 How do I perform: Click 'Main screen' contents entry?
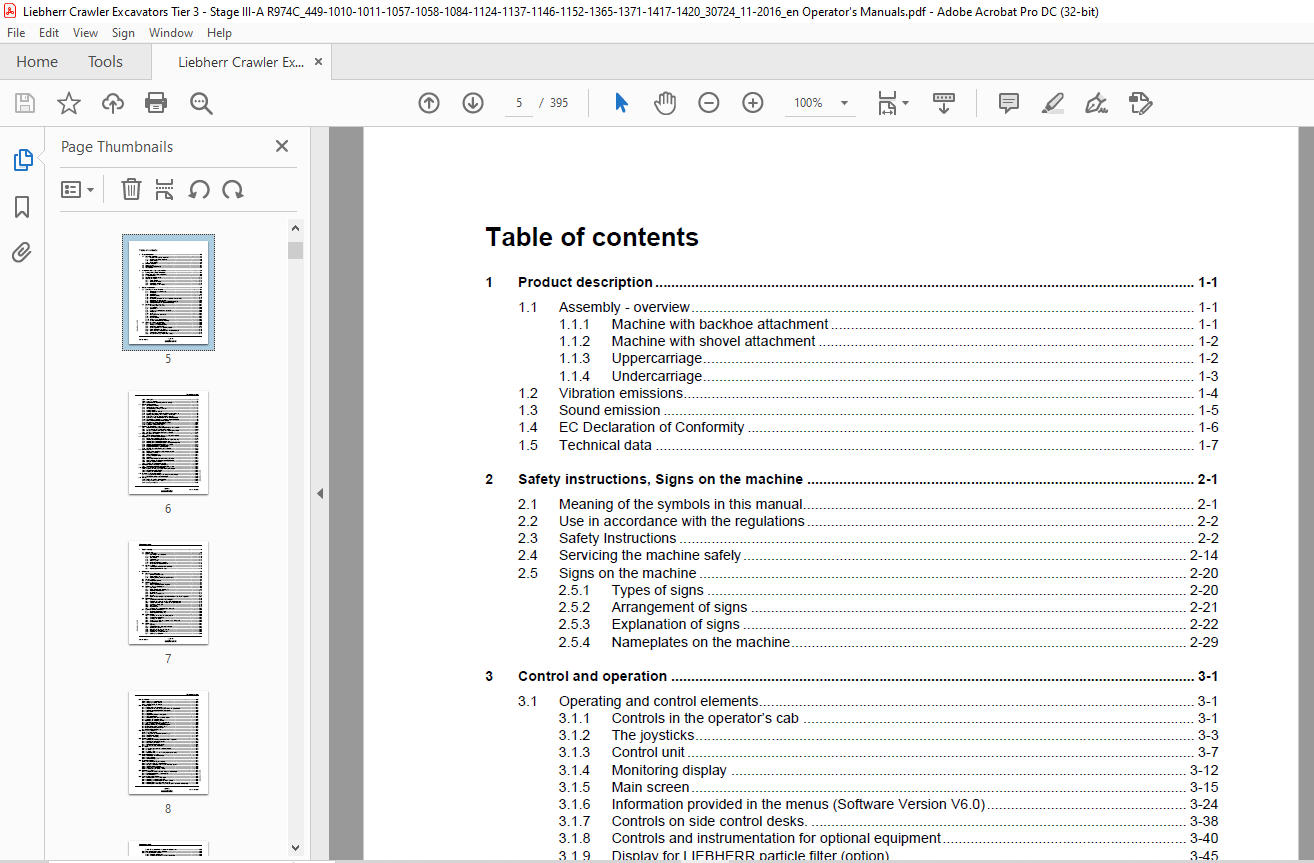click(x=650, y=787)
